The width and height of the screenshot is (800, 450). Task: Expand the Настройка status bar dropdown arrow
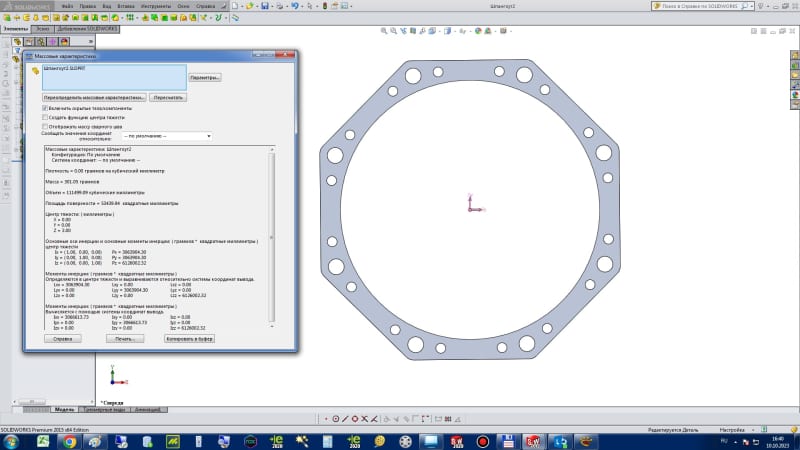pyautogui.click(x=753, y=430)
